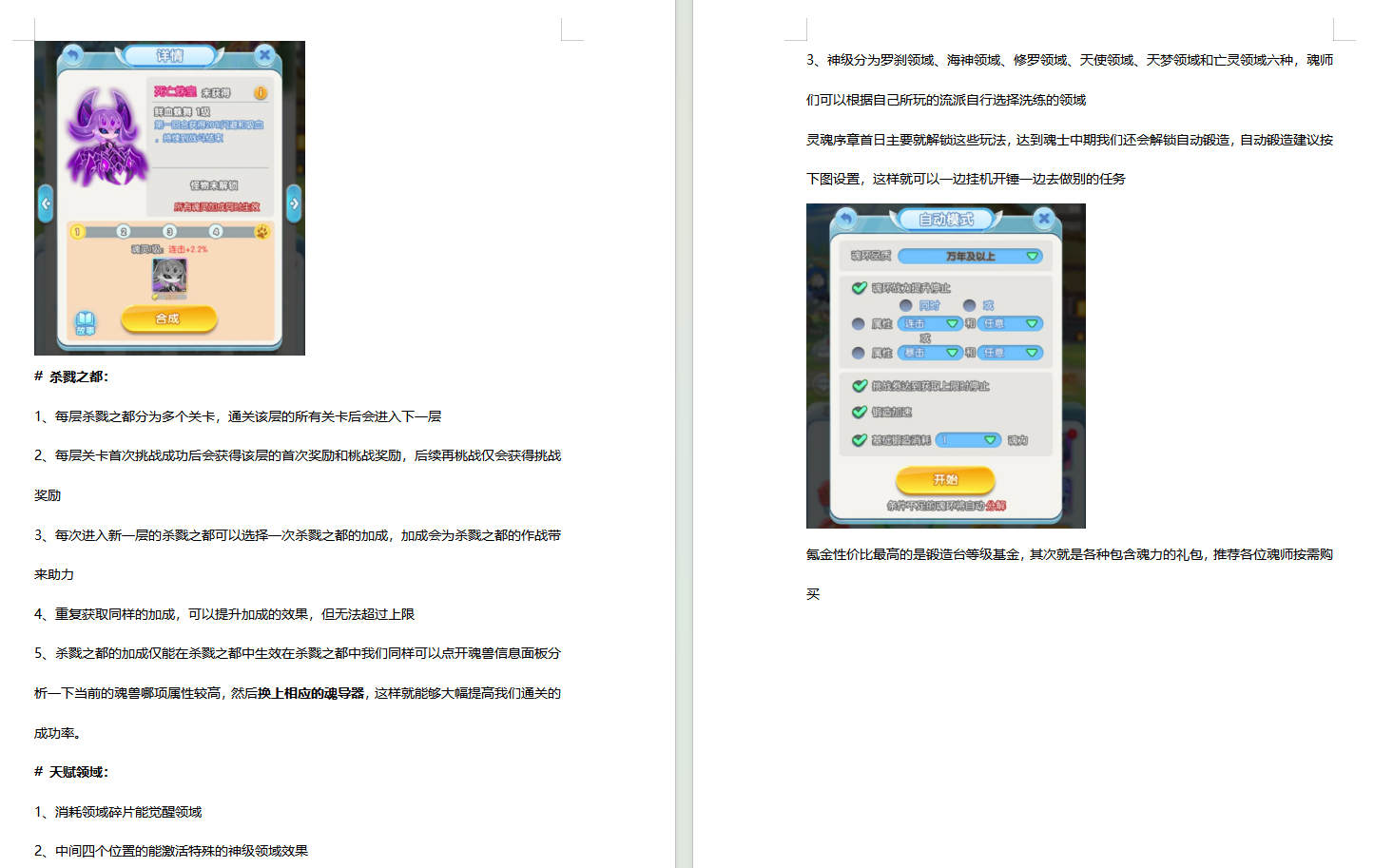Uncheck the 锻造加速 checkbox
The height and width of the screenshot is (868, 1374).
860,413
